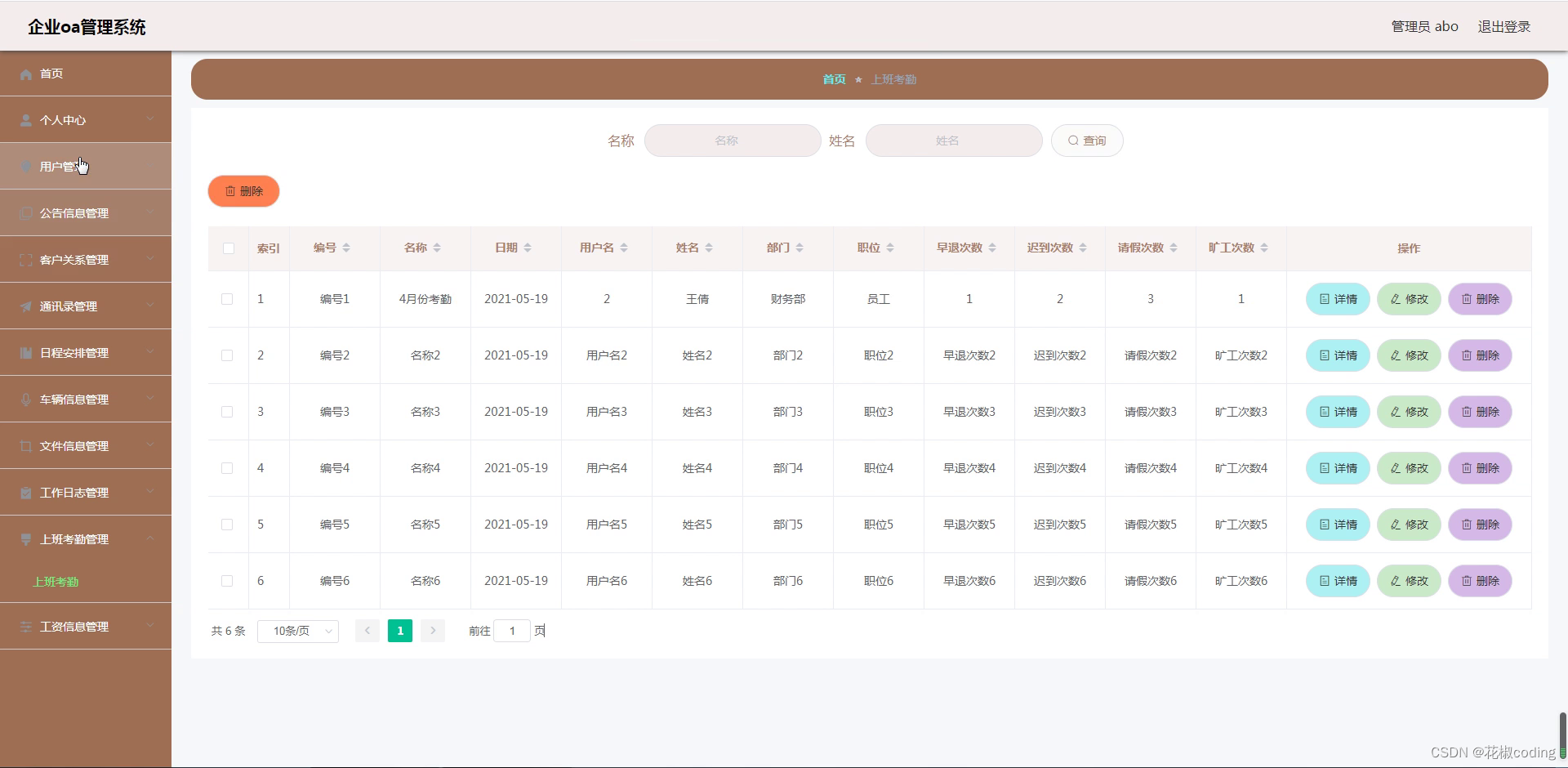Click 退出登录 to log out
Image resolution: width=1568 pixels, height=768 pixels.
tap(1504, 26)
